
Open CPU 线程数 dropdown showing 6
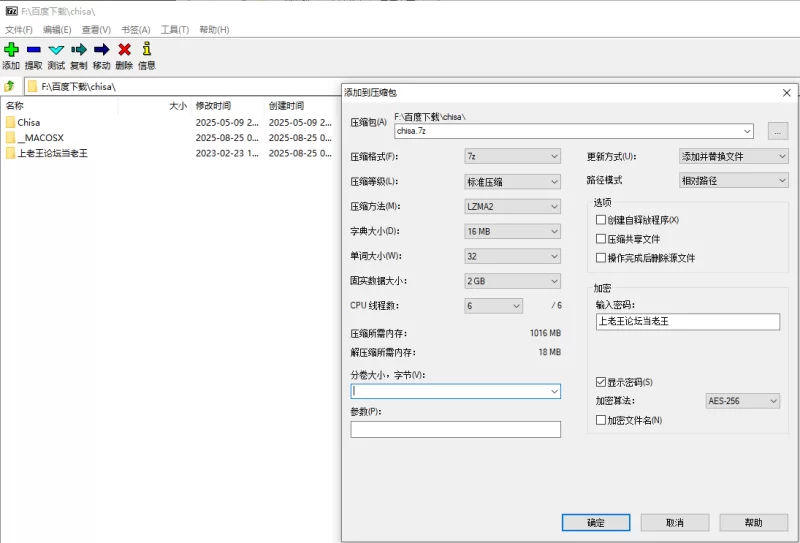click(x=493, y=306)
